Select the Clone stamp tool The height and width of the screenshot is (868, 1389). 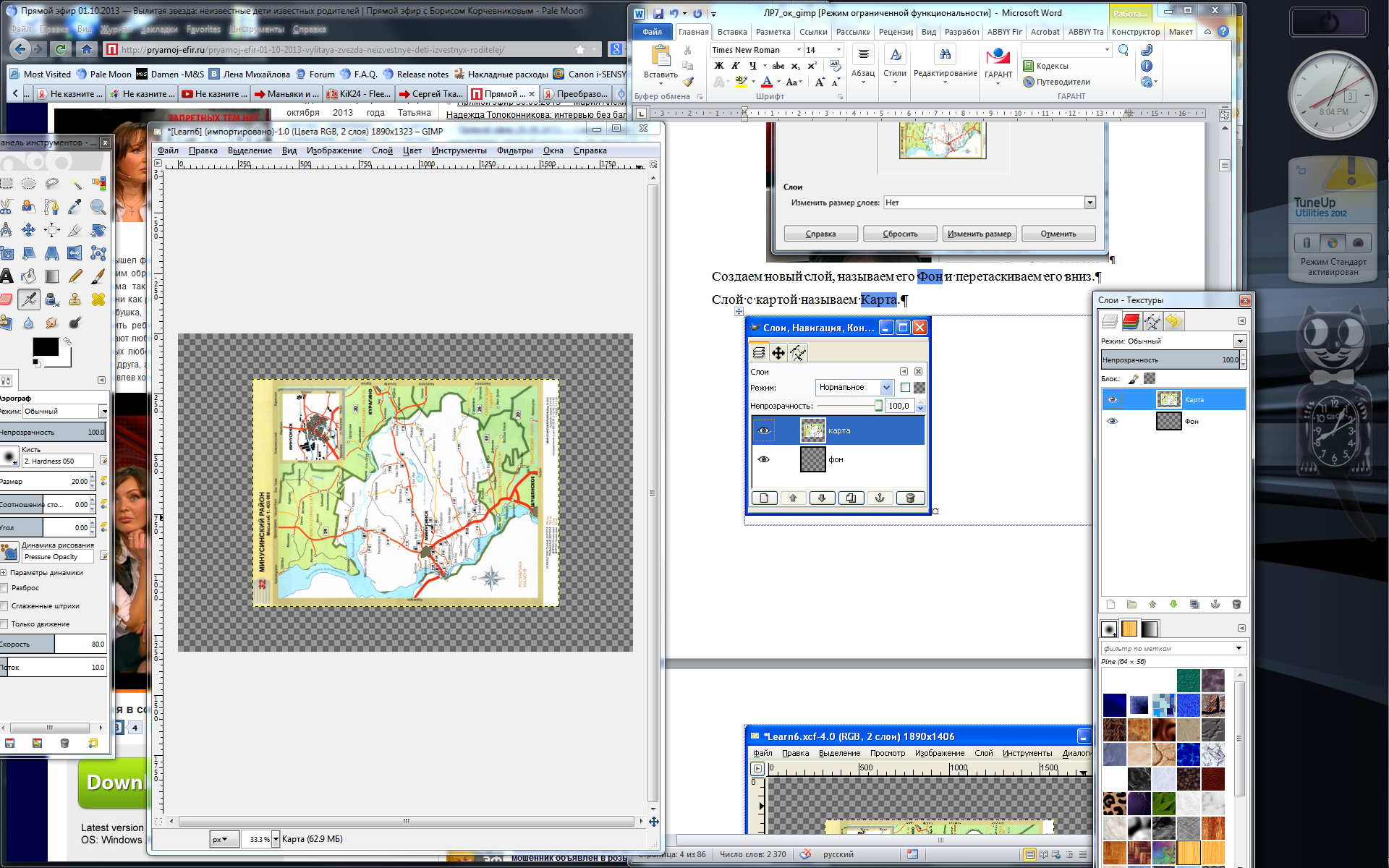[75, 299]
